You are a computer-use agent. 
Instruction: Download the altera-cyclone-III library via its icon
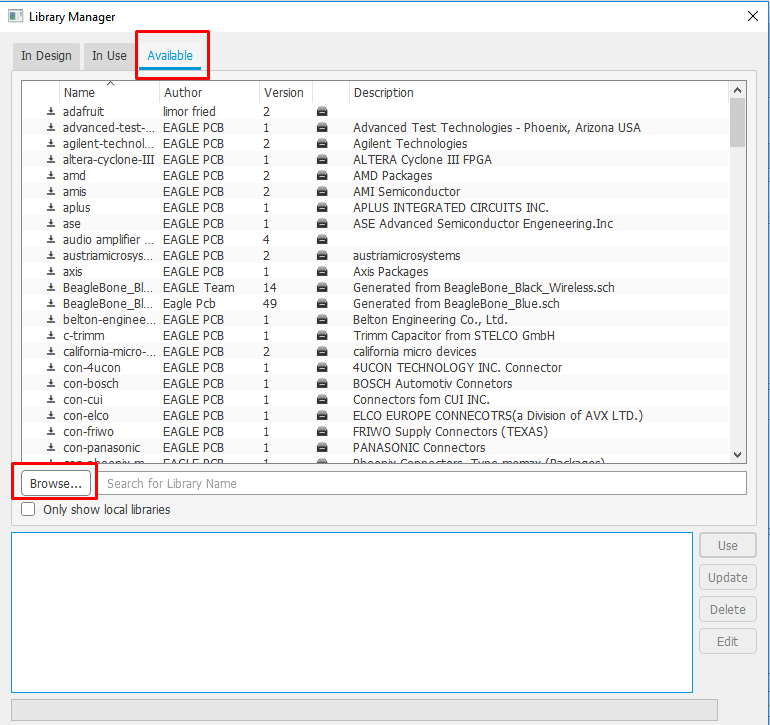pos(51,160)
